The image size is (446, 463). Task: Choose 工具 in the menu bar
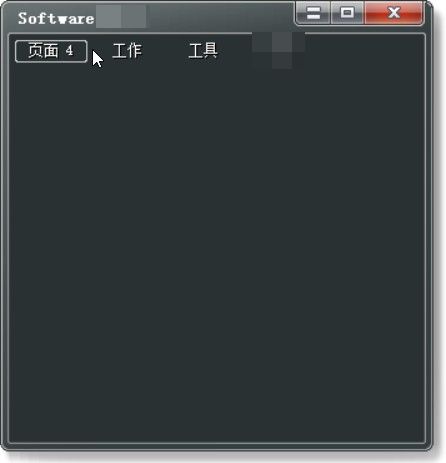click(x=203, y=51)
